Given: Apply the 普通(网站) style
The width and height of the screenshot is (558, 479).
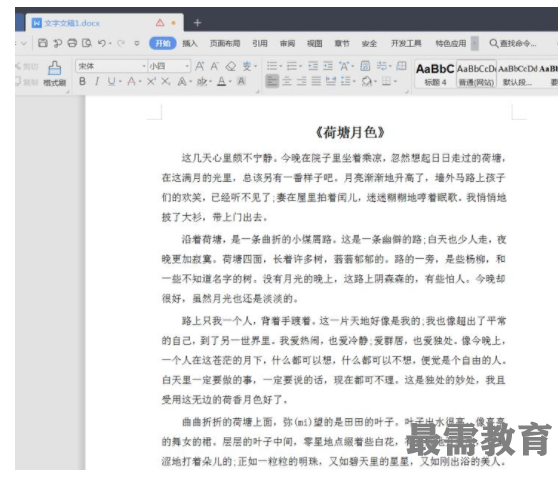Looking at the screenshot, I should [x=476, y=74].
